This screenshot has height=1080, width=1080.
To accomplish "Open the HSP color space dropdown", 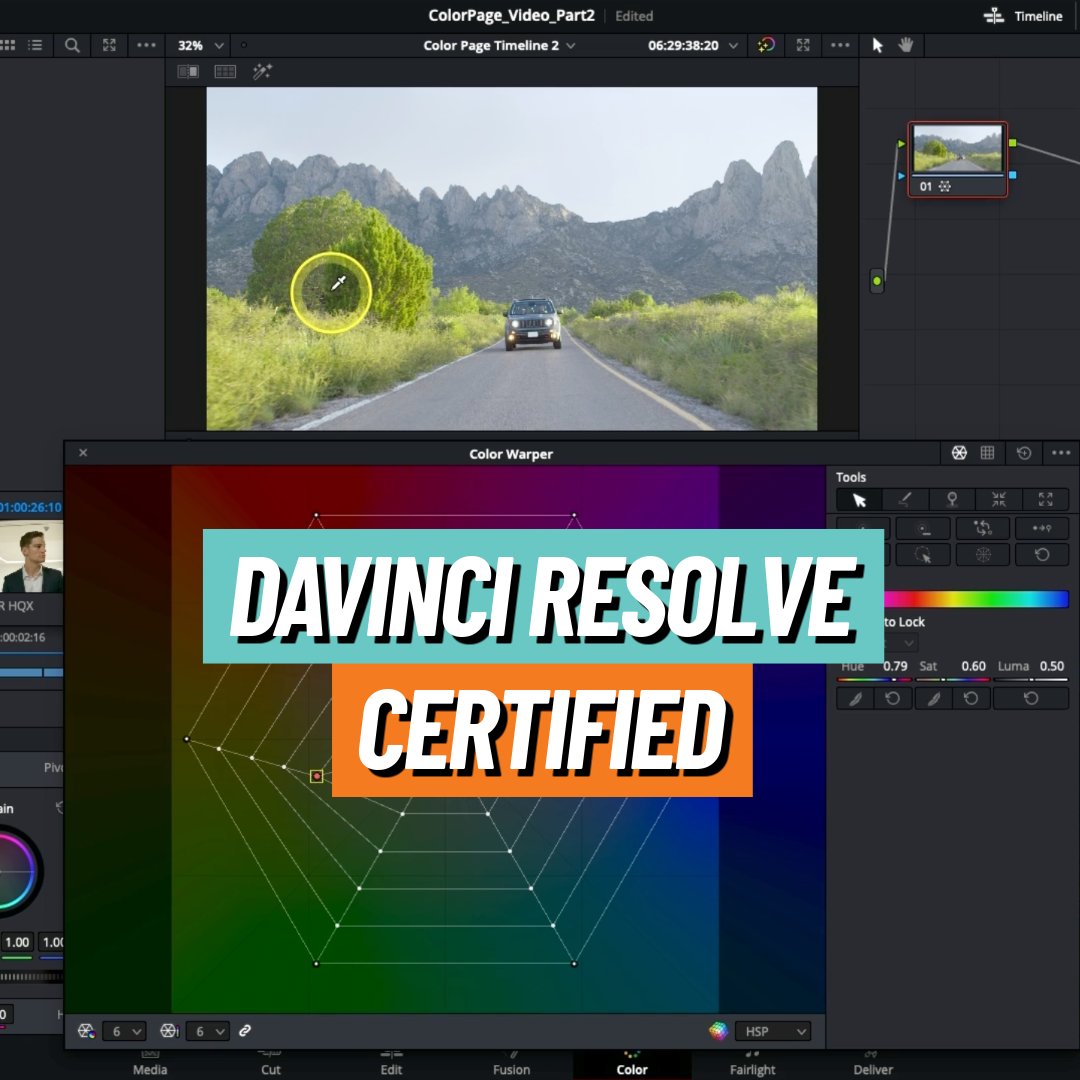I will coord(773,1031).
